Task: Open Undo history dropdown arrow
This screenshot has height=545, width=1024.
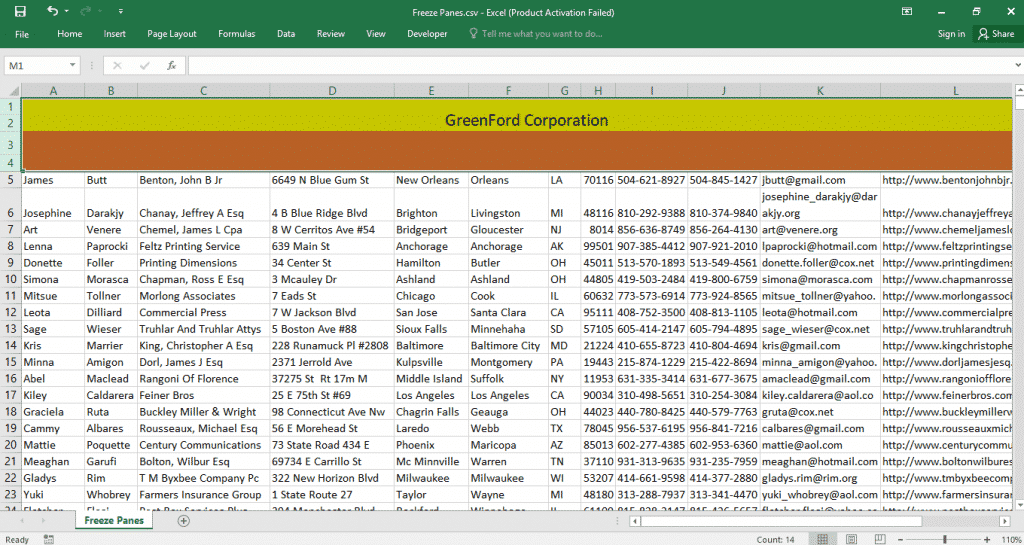Action: coord(66,12)
